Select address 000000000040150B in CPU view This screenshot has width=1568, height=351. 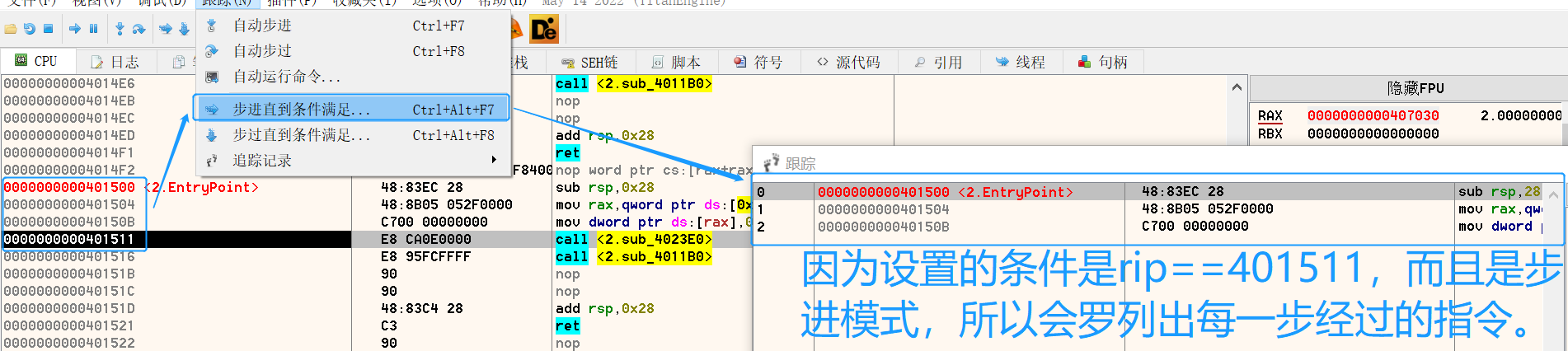[x=69, y=222]
